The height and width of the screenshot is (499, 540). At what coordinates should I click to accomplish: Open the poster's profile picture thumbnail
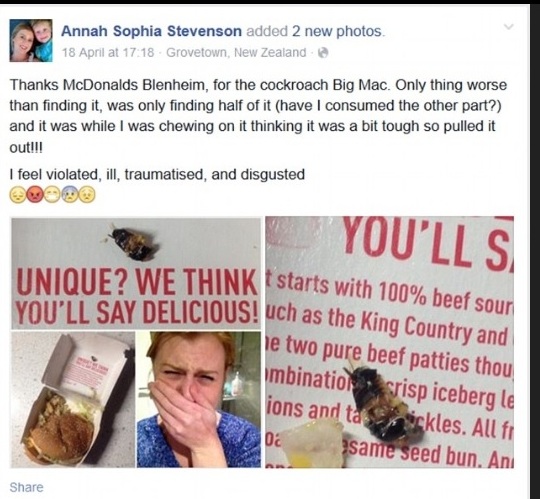(31, 41)
